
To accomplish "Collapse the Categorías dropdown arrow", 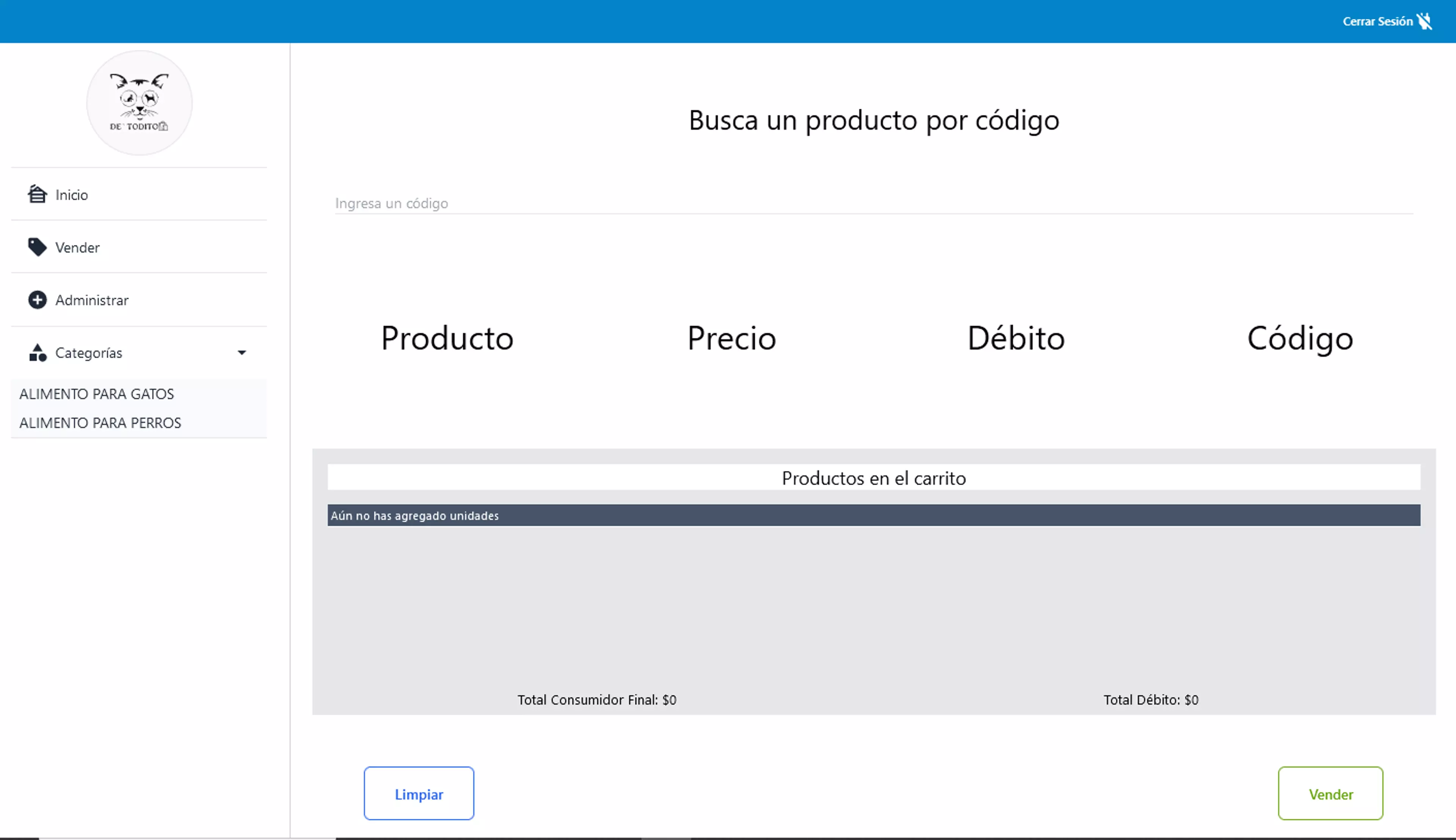I will (x=242, y=353).
